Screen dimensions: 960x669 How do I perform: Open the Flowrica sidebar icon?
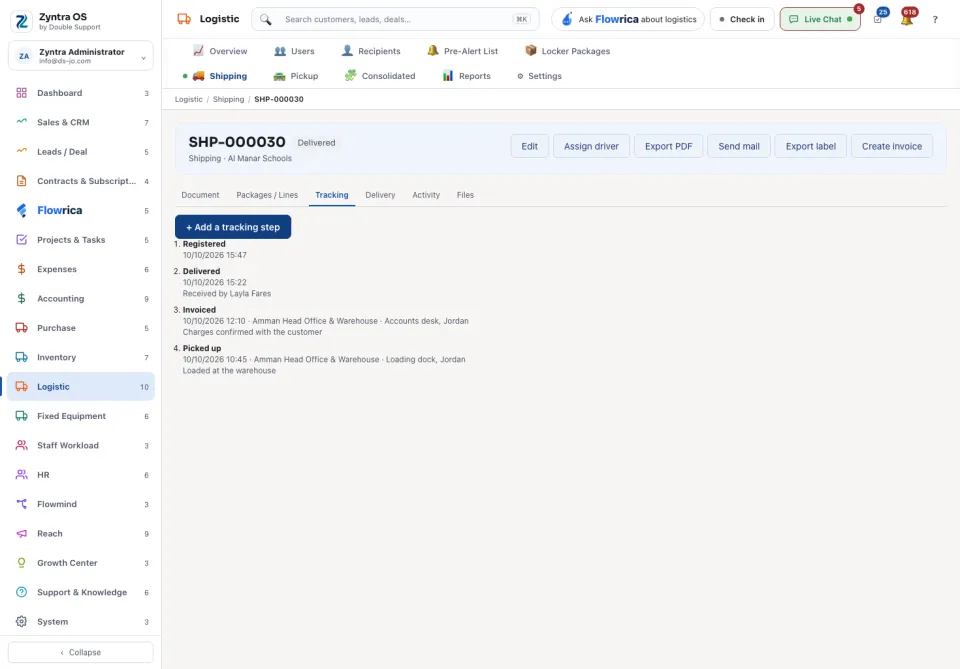tap(21, 211)
